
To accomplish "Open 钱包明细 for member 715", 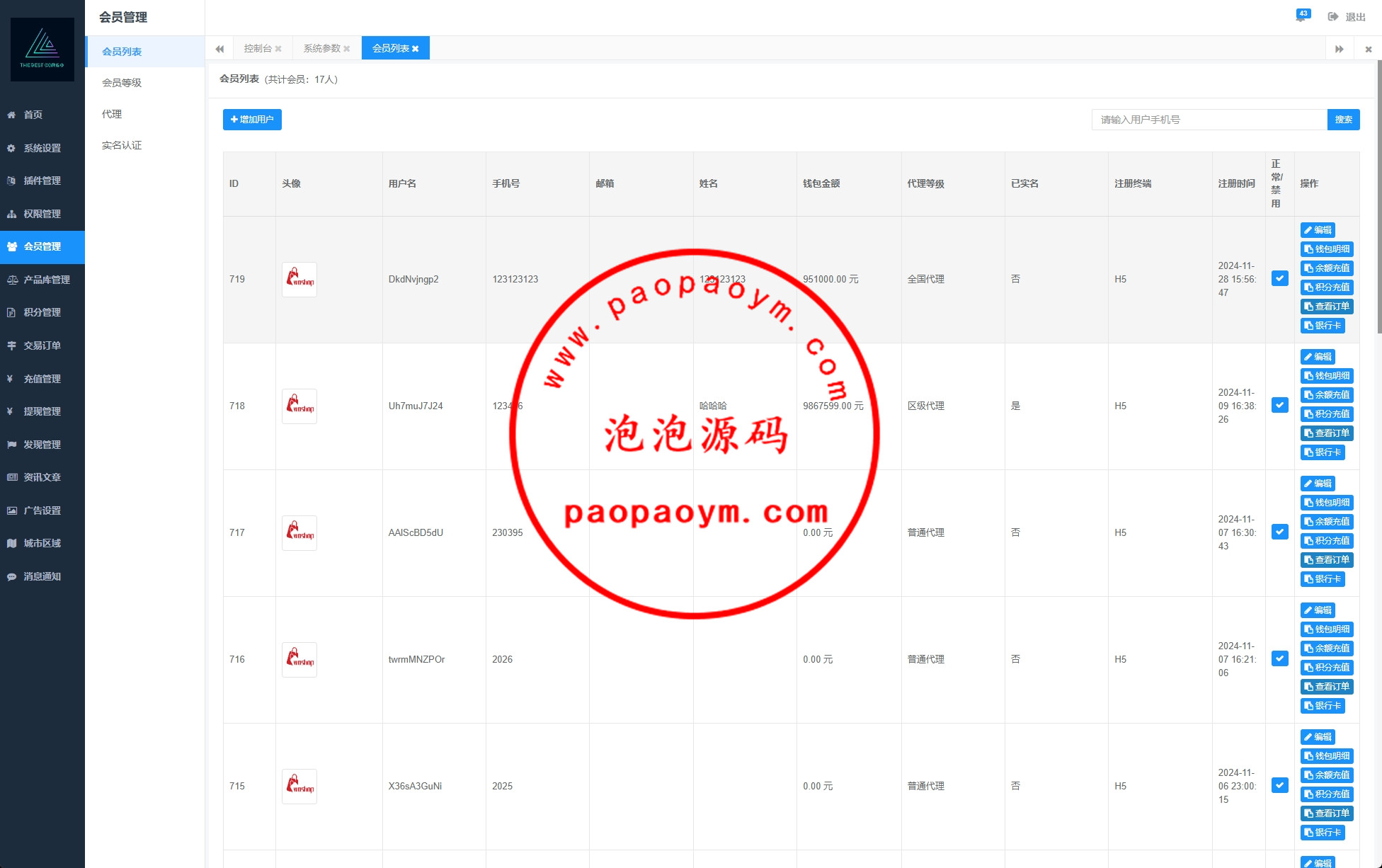I will pyautogui.click(x=1327, y=756).
